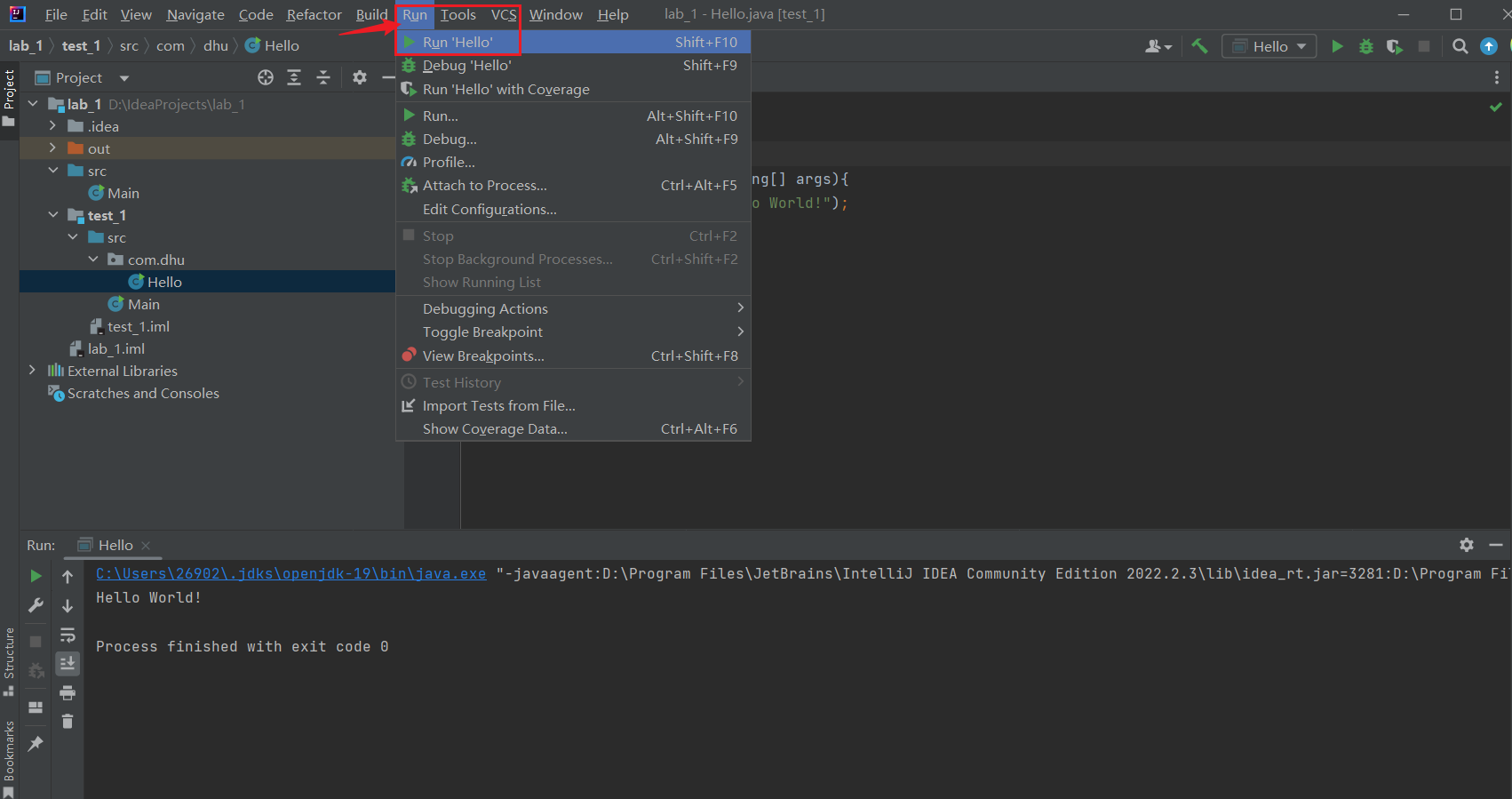Screen dimensions: 1512x799
Task: Select Debug 'Hello' menu item
Action: coord(573,65)
